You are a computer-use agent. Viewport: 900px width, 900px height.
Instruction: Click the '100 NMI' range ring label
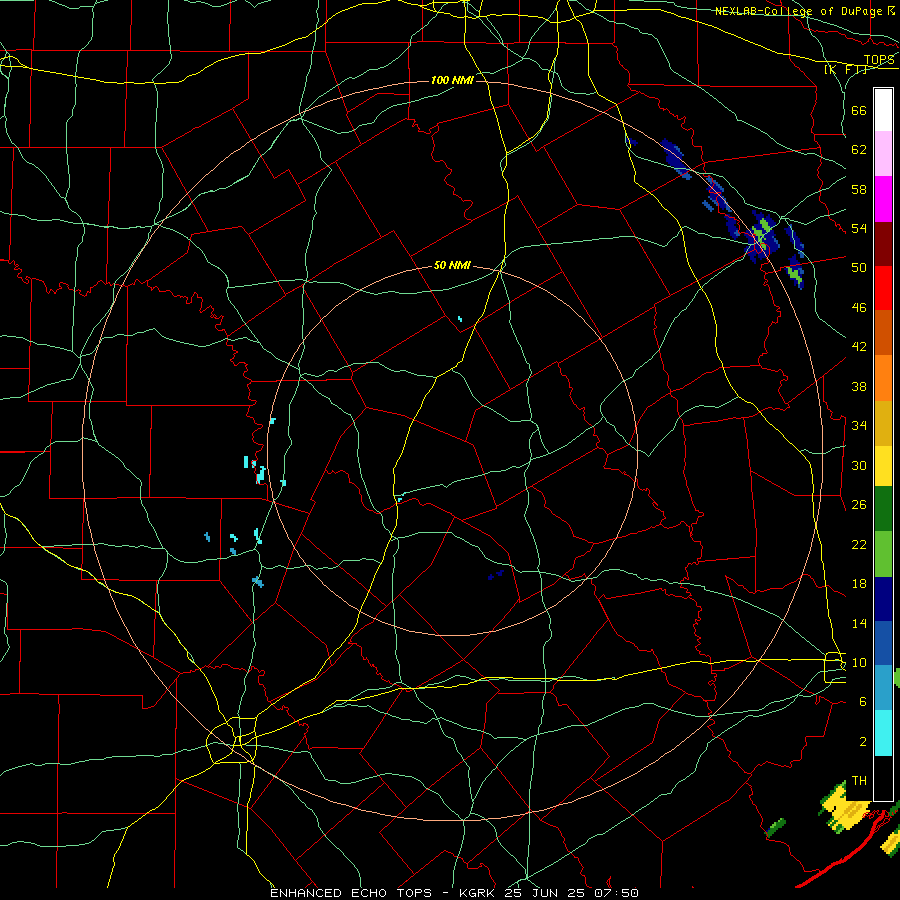point(452,80)
